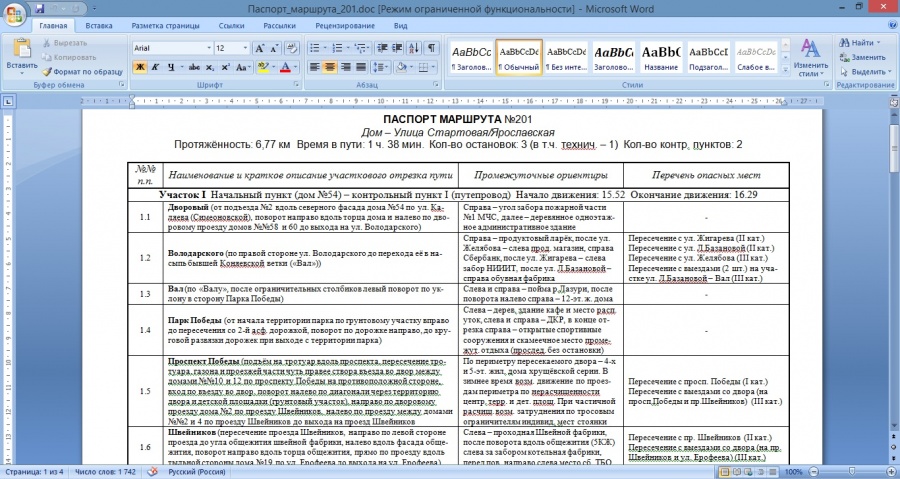Screen dimensions: 900x479
Task: Click the Найти search button
Action: [x=859, y=42]
